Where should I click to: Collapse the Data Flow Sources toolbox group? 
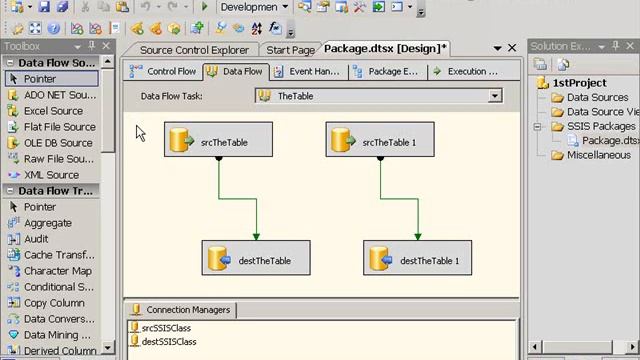[x=10, y=63]
